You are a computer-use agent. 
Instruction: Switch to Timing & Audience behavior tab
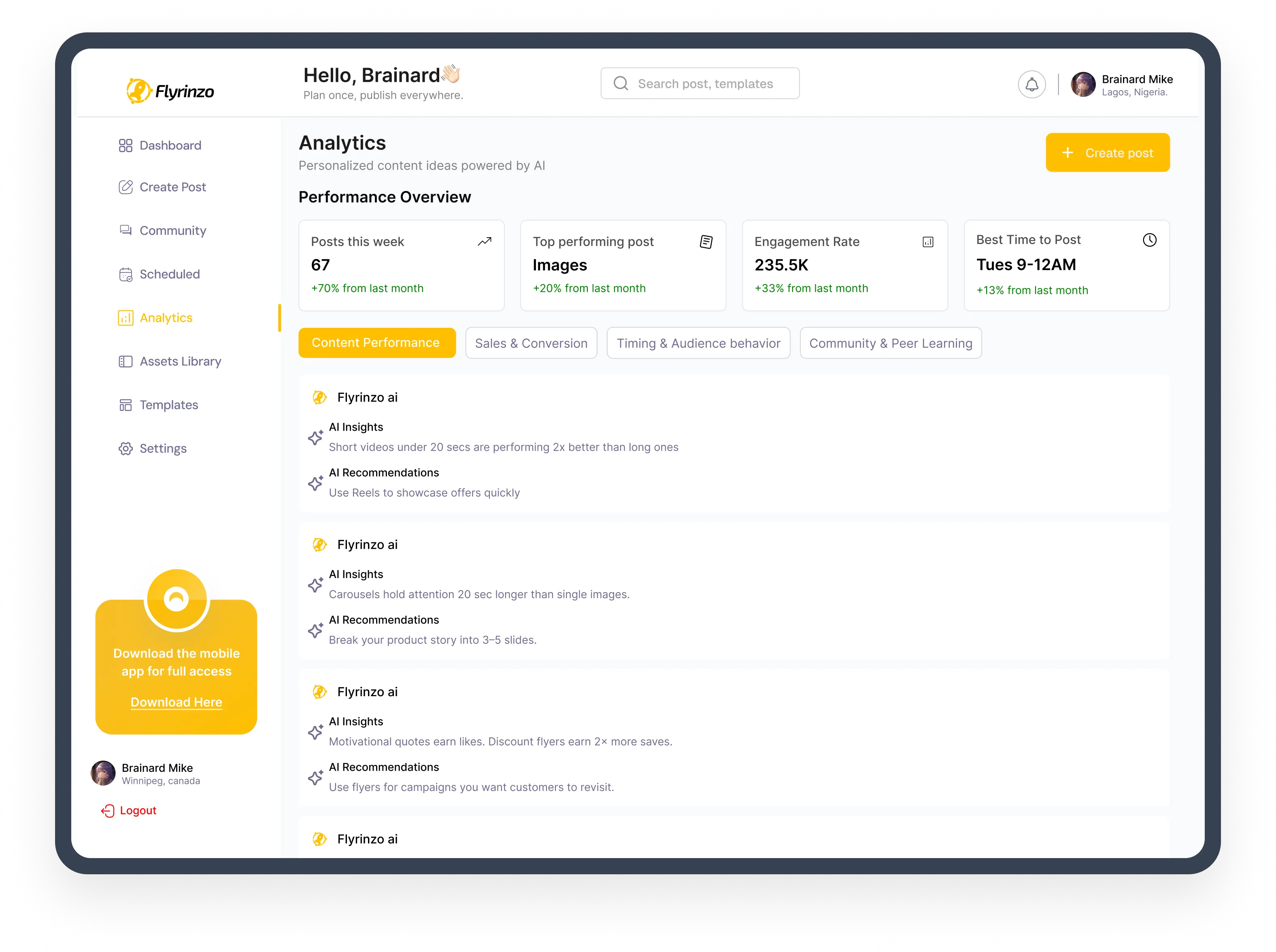(x=698, y=343)
